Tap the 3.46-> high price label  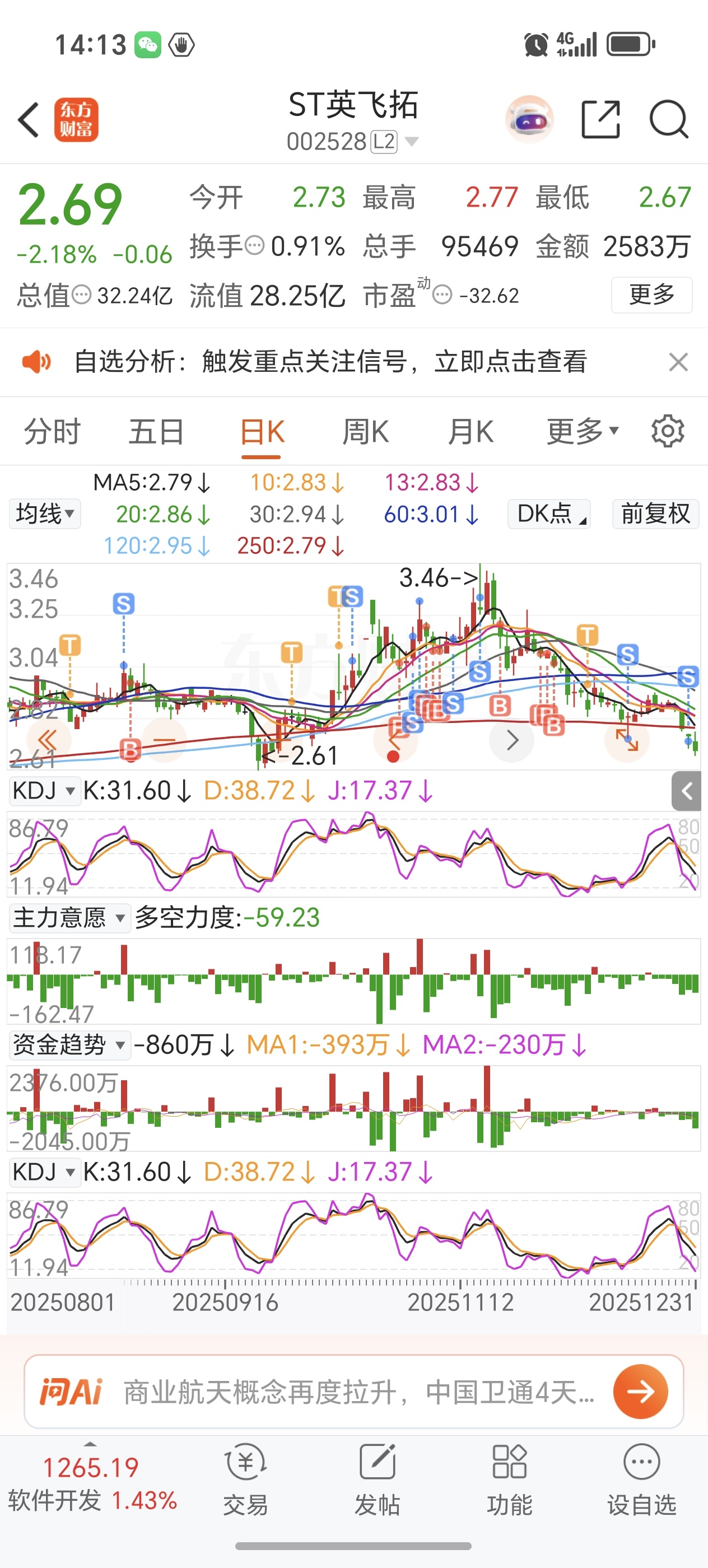(x=439, y=578)
